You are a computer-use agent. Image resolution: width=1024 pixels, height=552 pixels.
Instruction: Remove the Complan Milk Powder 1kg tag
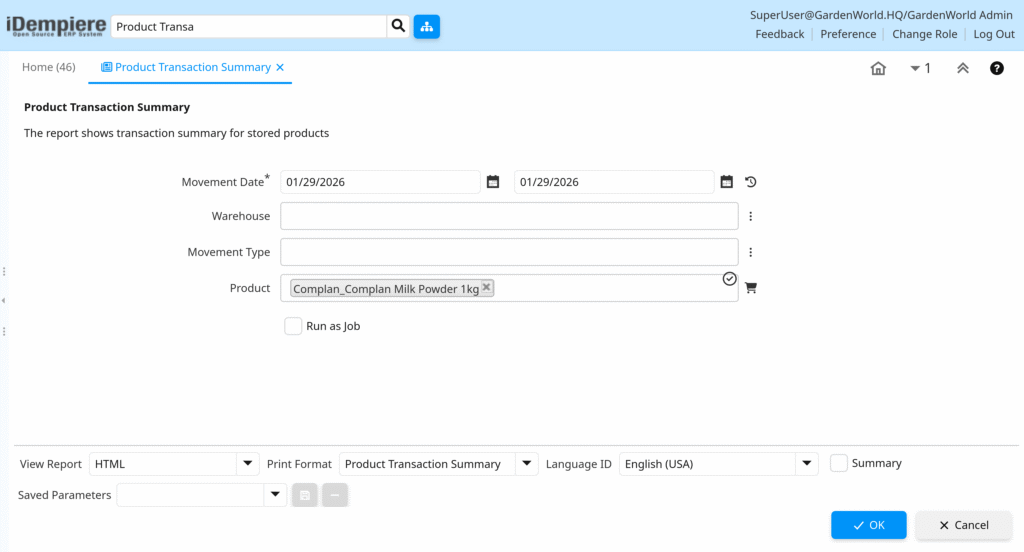pos(487,287)
